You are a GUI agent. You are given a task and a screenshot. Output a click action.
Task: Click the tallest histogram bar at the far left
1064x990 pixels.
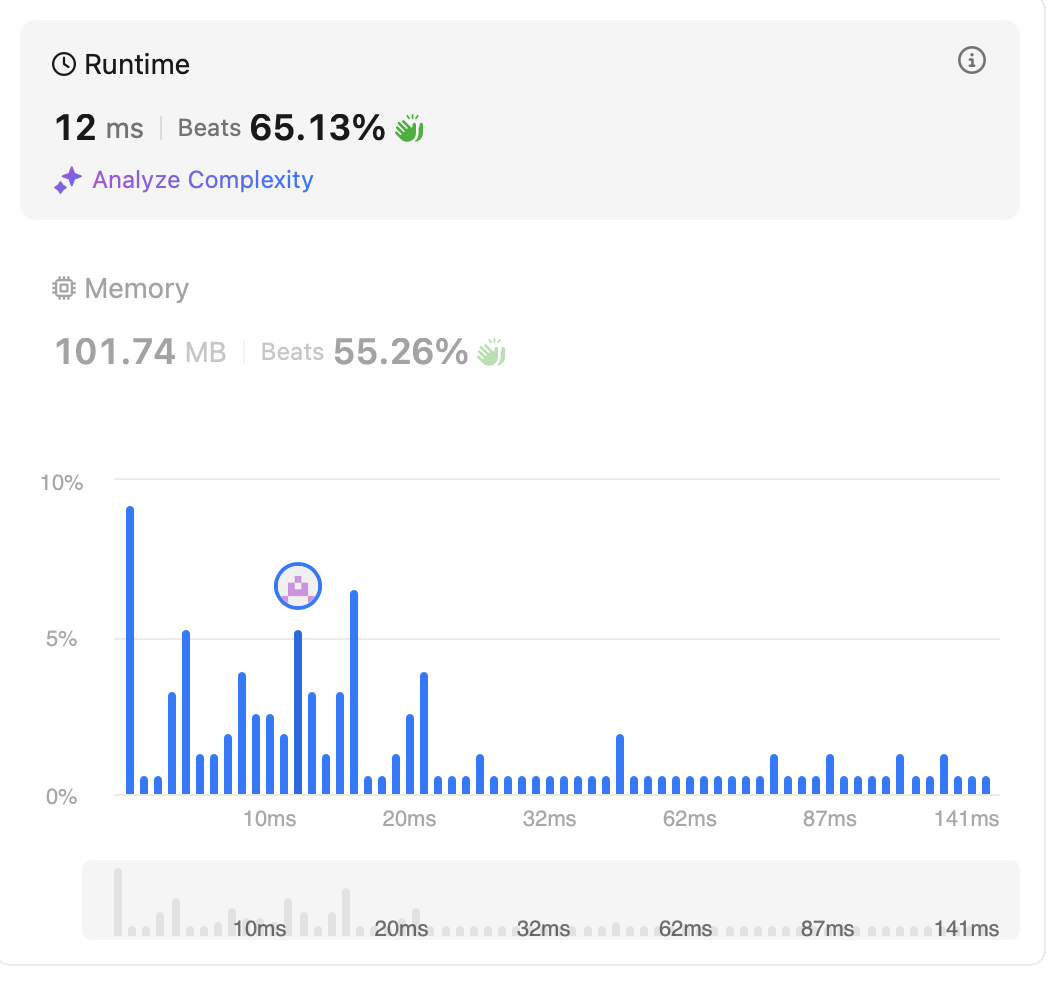coord(130,650)
